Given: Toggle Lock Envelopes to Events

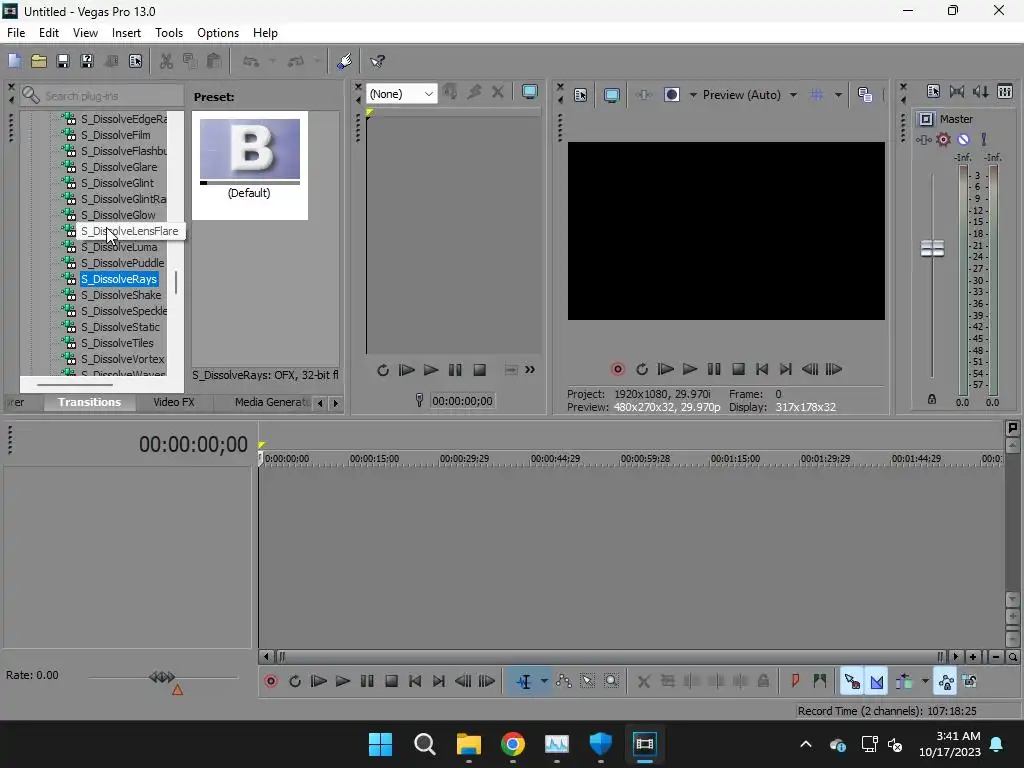Looking at the screenshot, I should tap(946, 682).
